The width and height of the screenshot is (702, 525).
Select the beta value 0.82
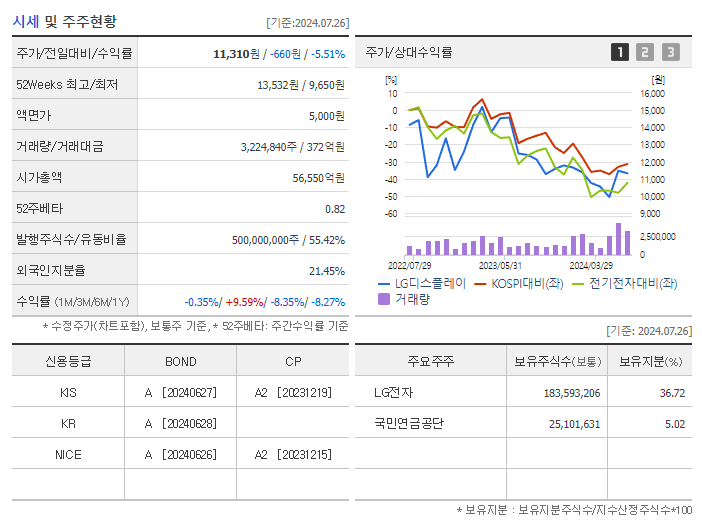pos(335,209)
